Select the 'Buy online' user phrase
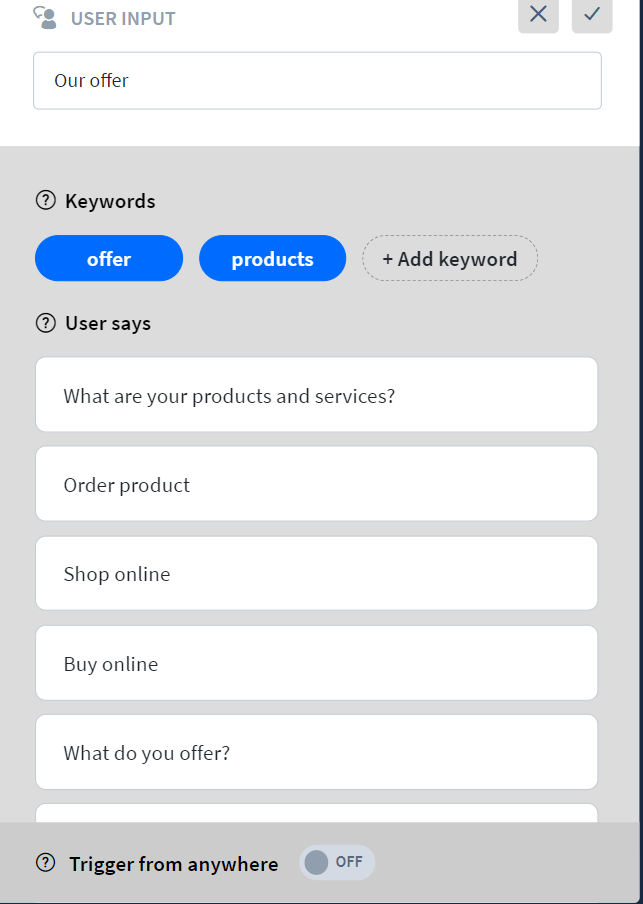Image resolution: width=643 pixels, height=904 pixels. click(317, 662)
